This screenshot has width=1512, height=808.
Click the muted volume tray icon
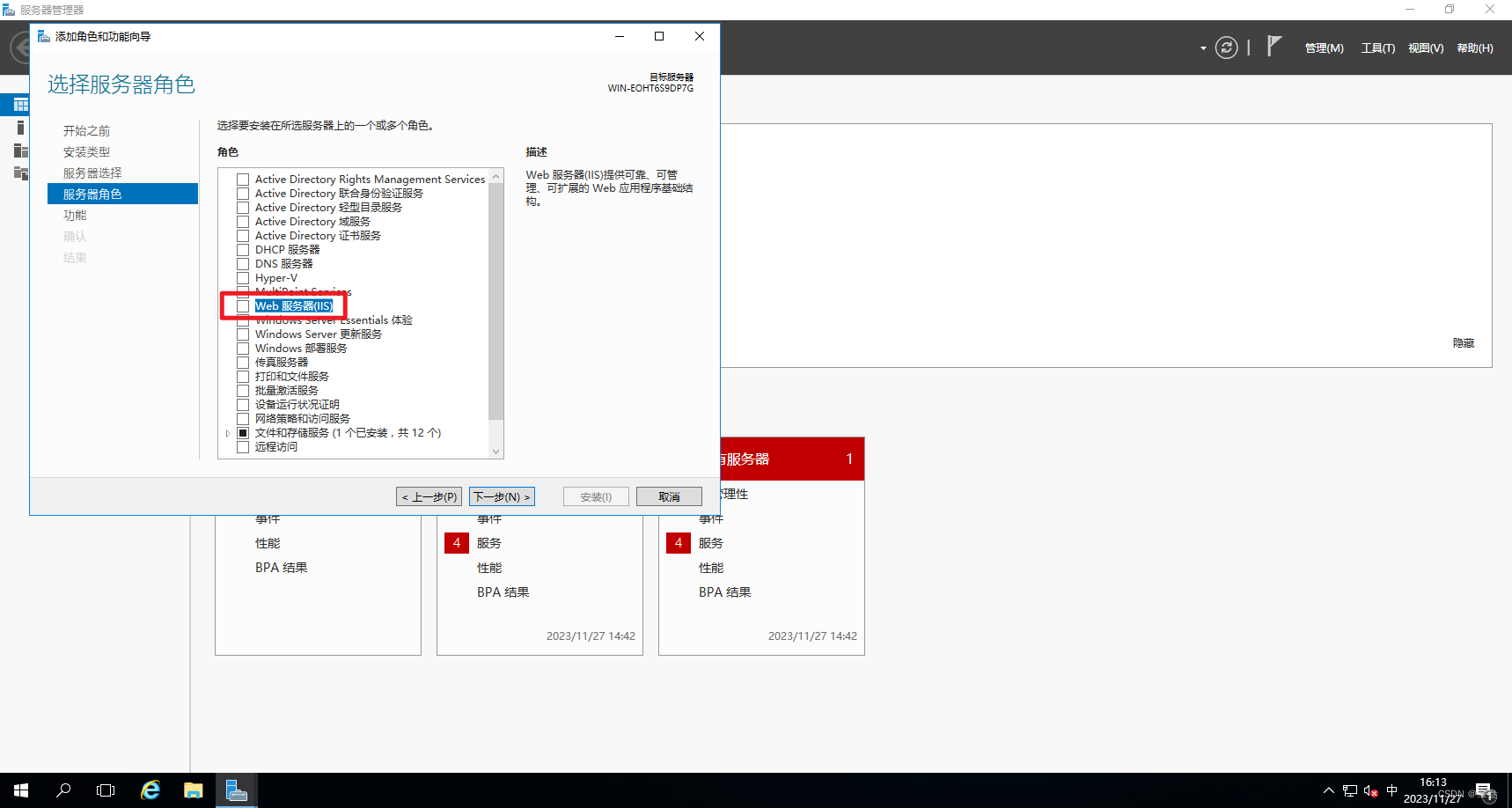1370,790
